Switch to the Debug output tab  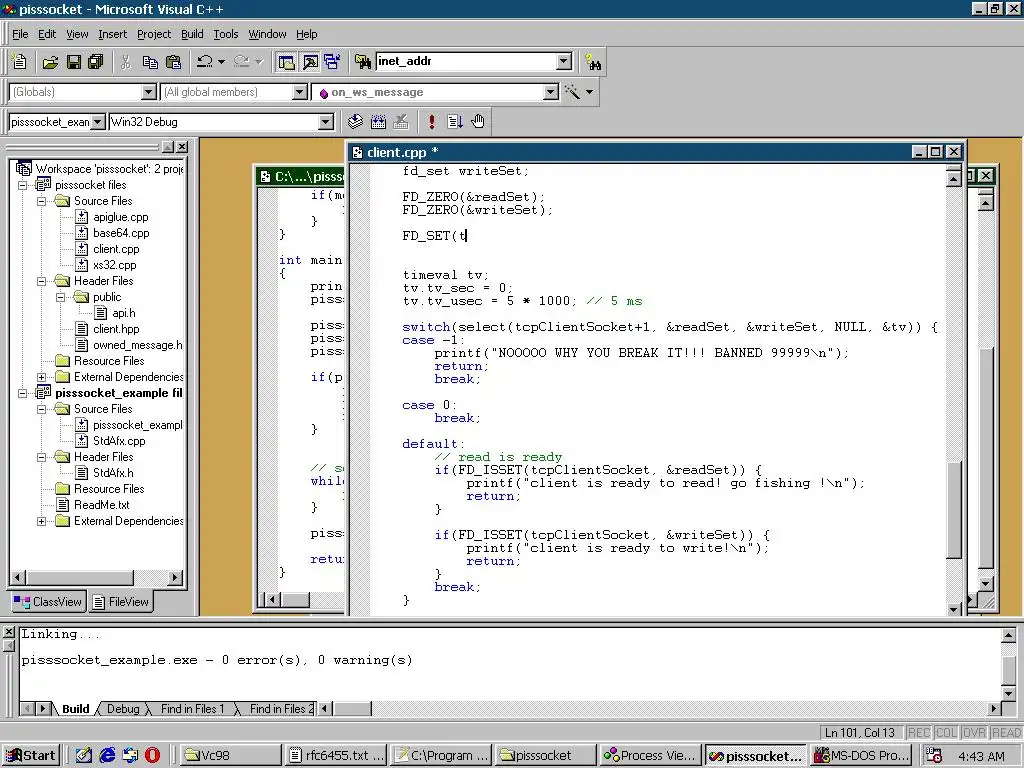[123, 709]
